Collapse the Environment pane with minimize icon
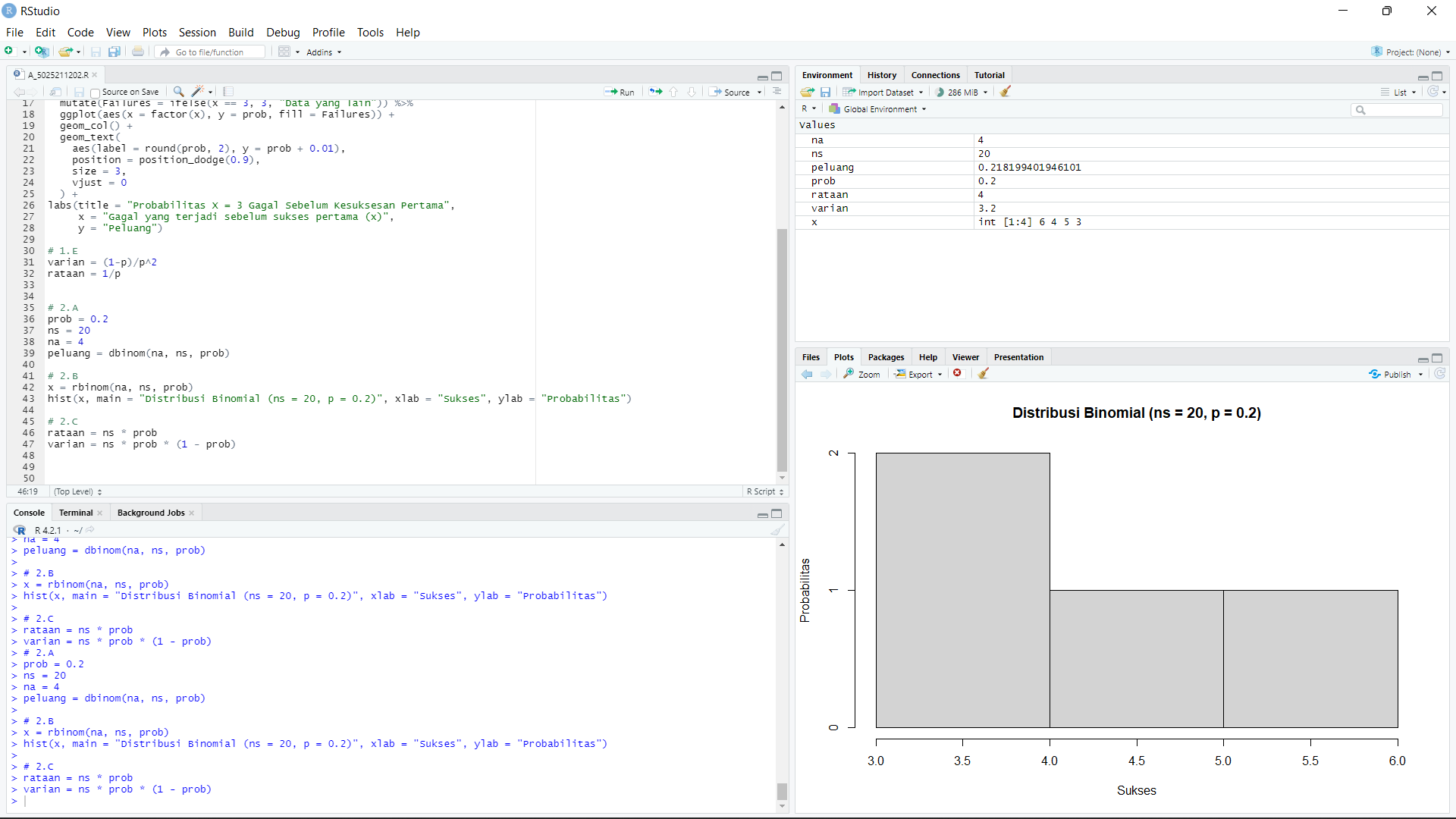The image size is (1456, 819). 1422,77
